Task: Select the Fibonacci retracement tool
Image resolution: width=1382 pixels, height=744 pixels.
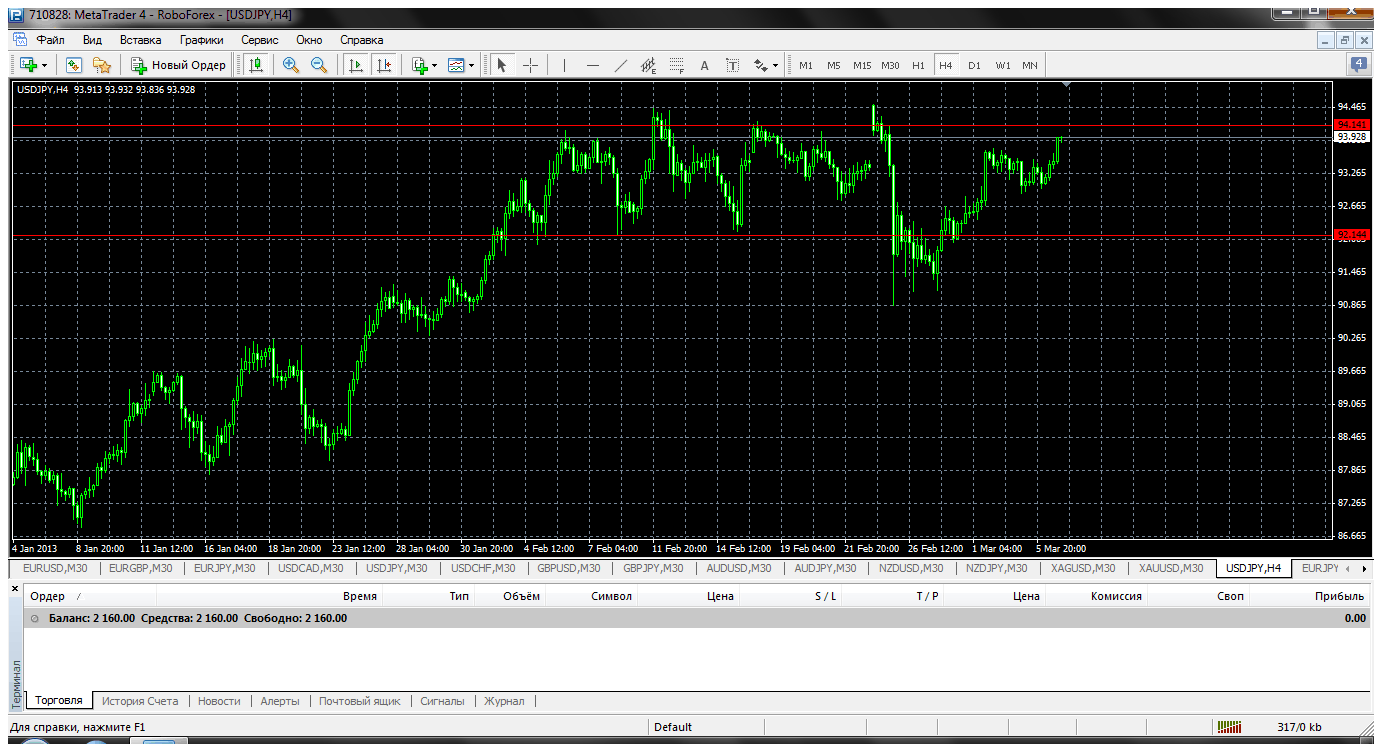Action: pyautogui.click(x=676, y=65)
